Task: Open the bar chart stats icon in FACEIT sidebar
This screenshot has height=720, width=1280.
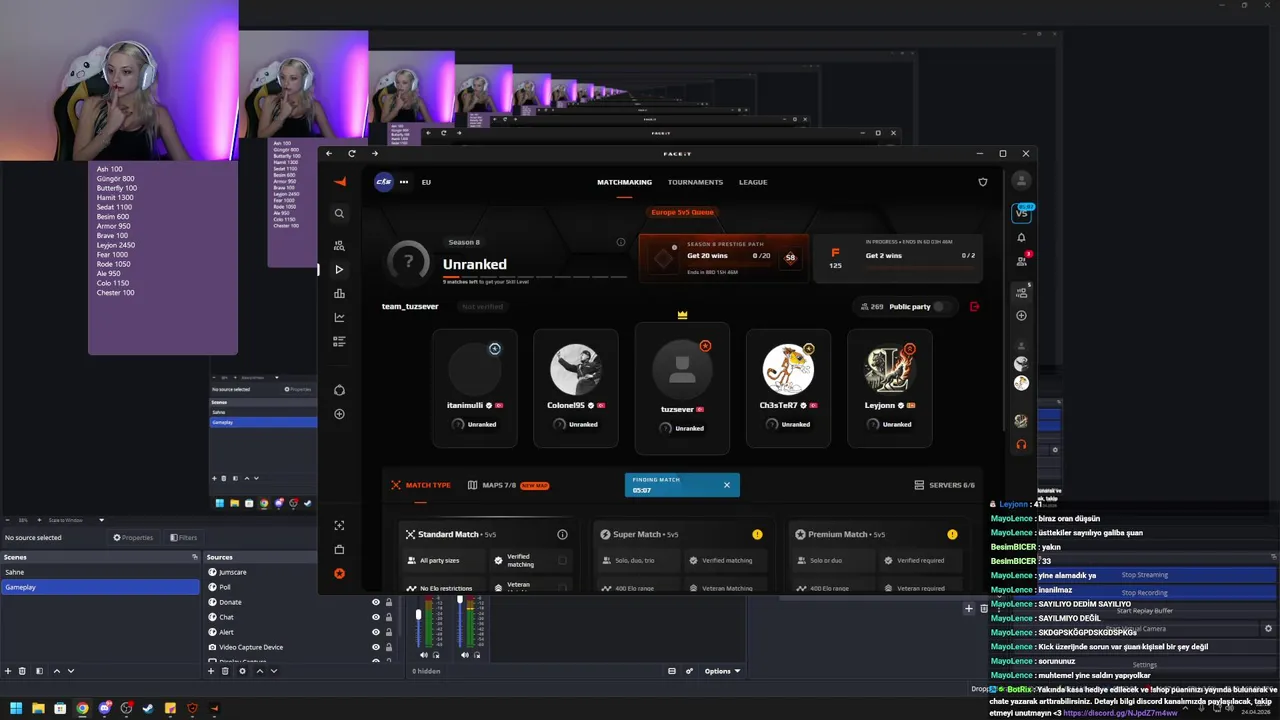Action: coord(340,293)
